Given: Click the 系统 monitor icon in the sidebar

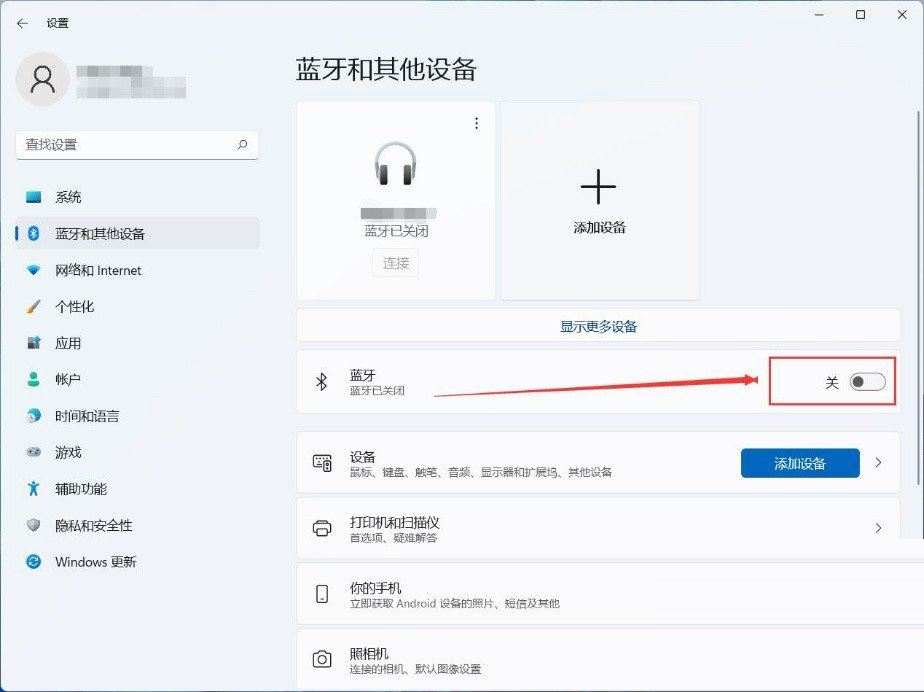Looking at the screenshot, I should point(34,197).
